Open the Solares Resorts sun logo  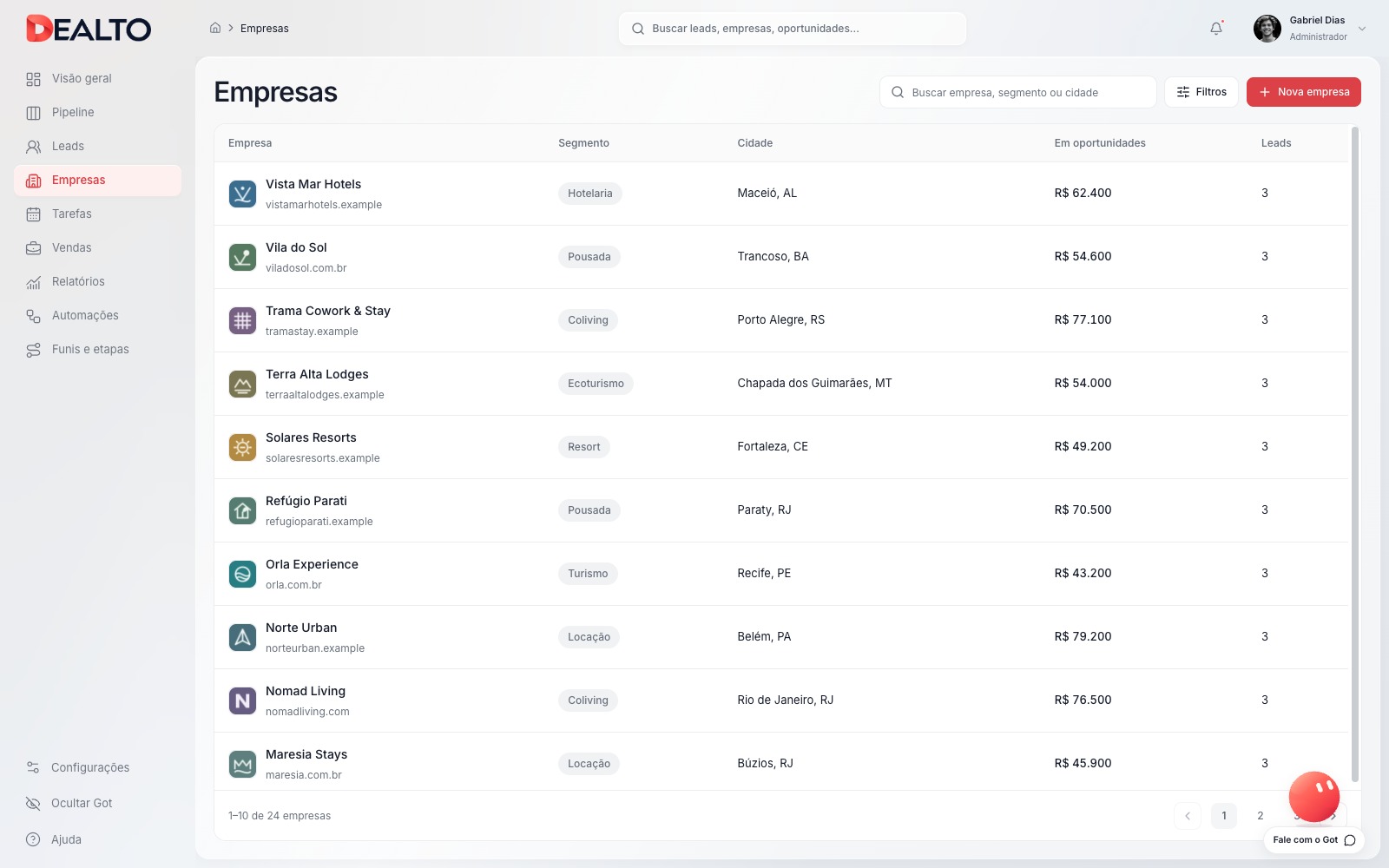(242, 447)
